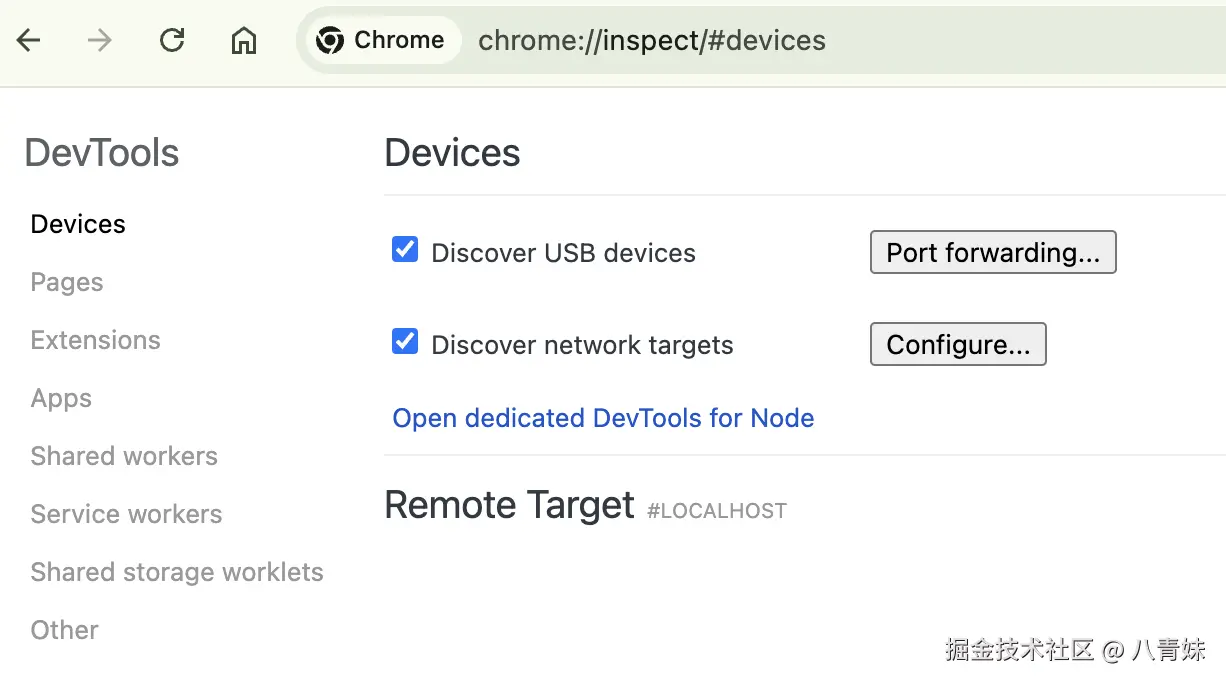Focus the chrome://inspect/#devices address bar

coord(651,40)
